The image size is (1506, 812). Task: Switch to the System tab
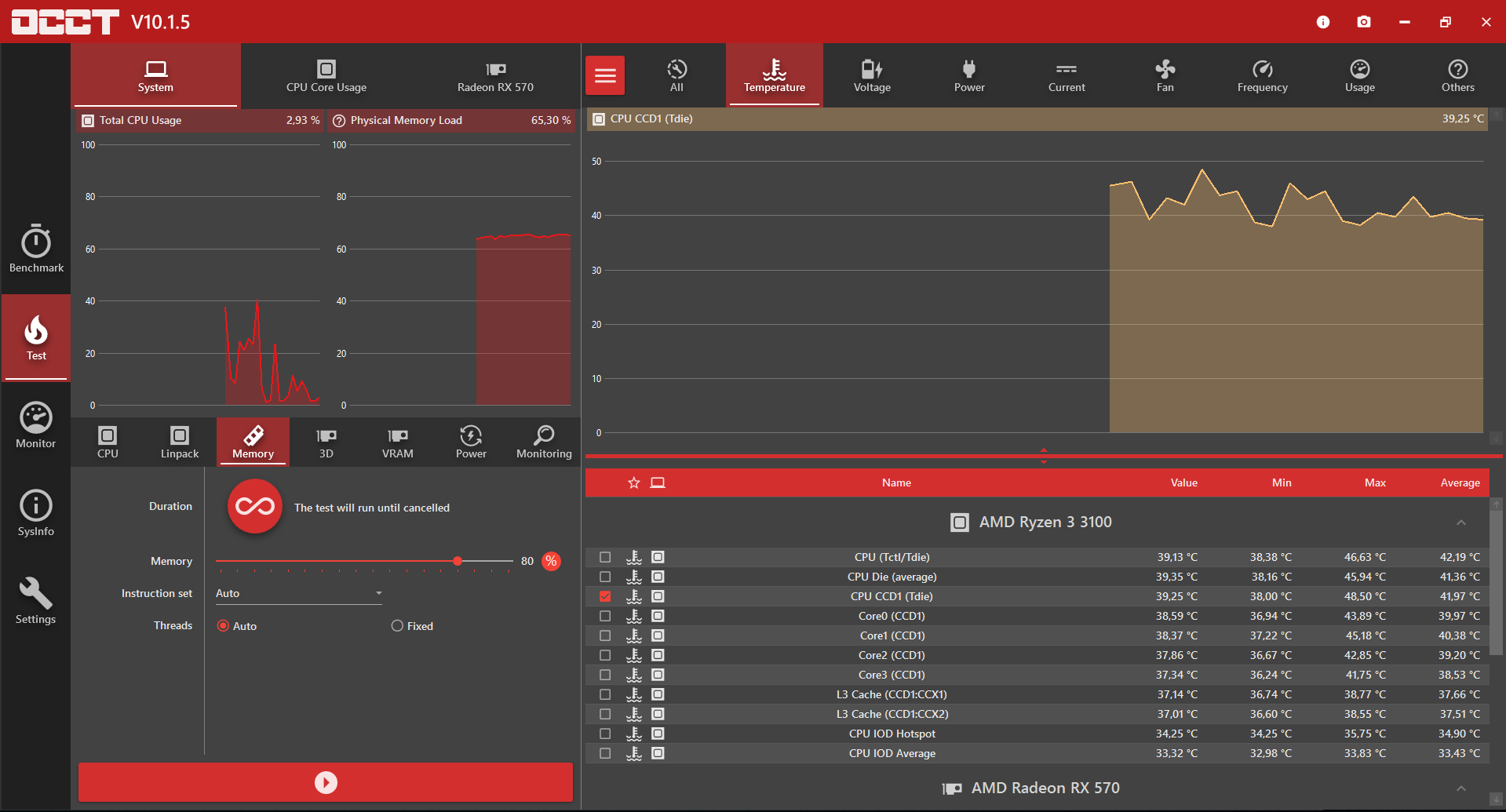(x=155, y=75)
